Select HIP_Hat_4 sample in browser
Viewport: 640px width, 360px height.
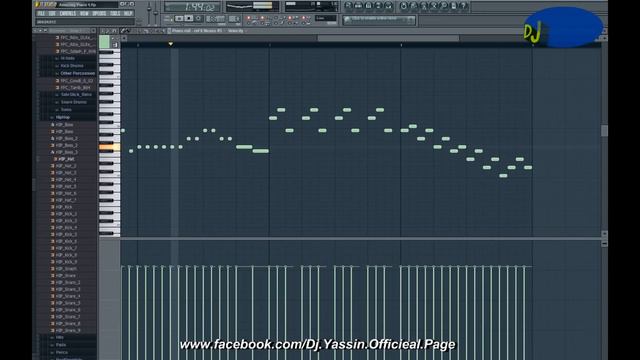click(66, 180)
